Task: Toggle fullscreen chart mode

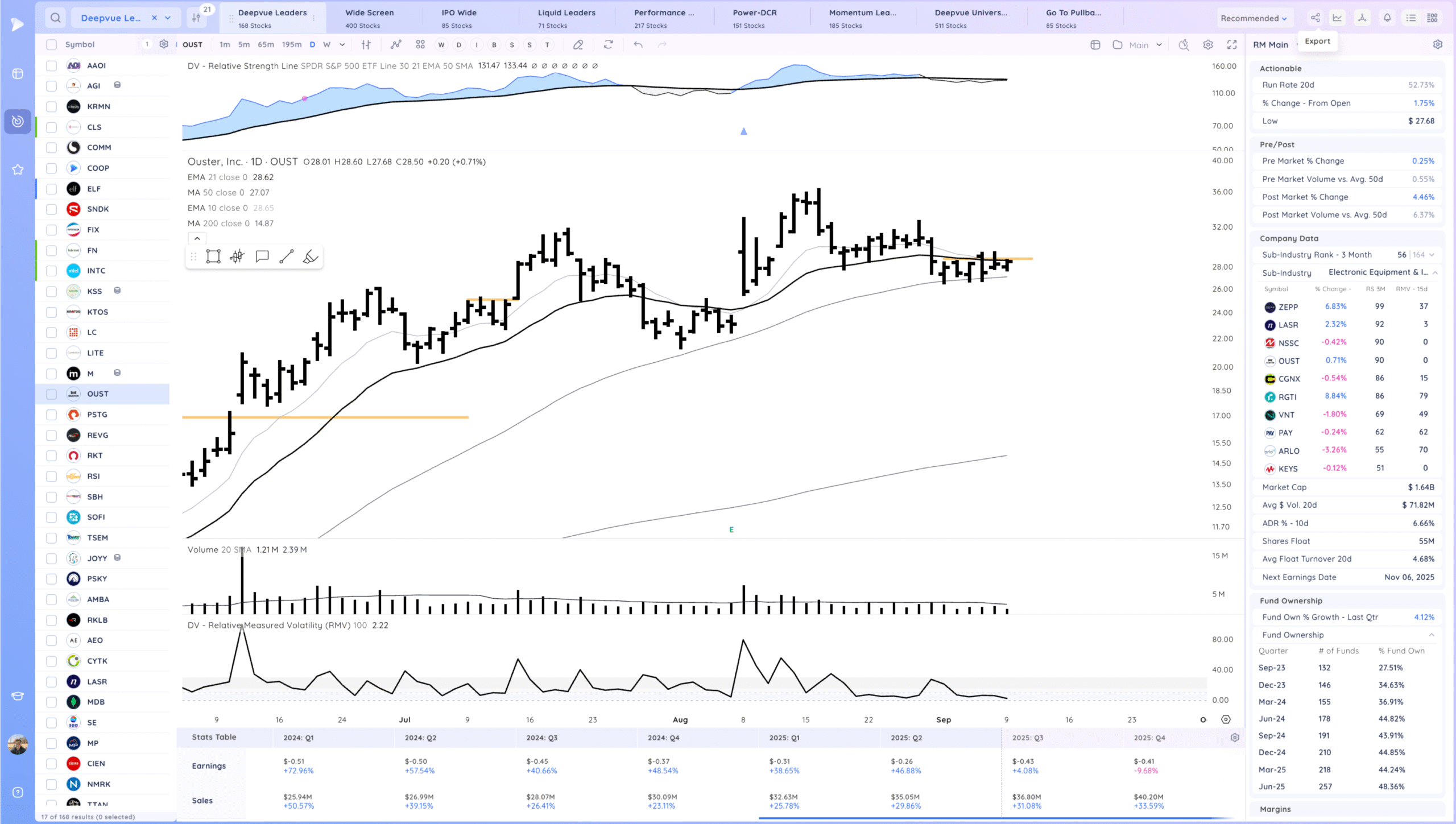Action: tap(1232, 44)
